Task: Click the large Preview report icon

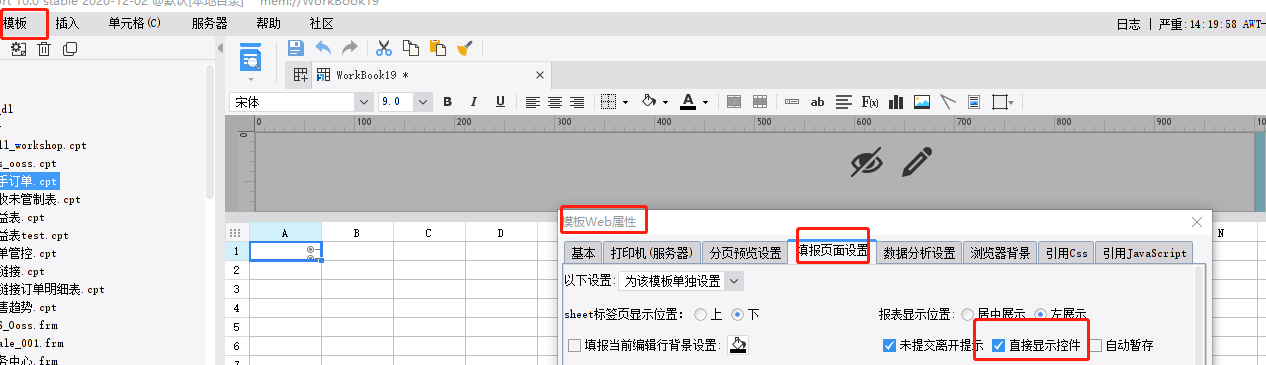Action: click(251, 58)
